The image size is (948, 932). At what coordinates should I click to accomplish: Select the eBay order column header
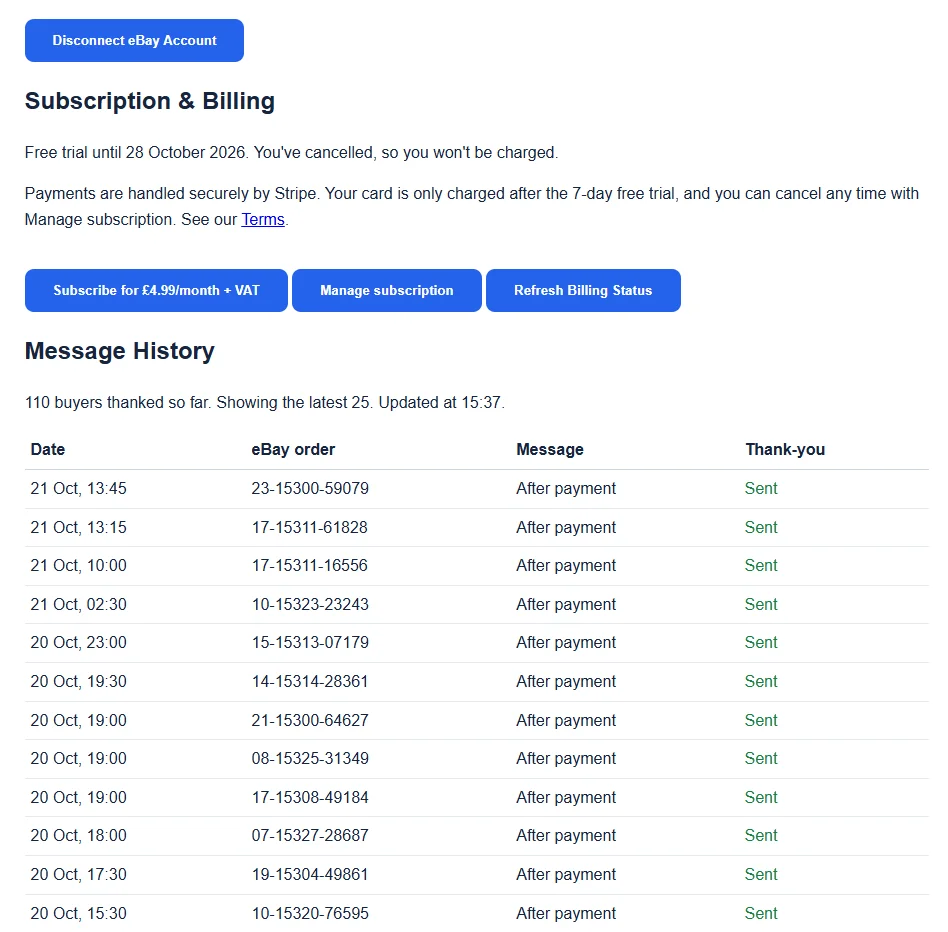coord(293,450)
